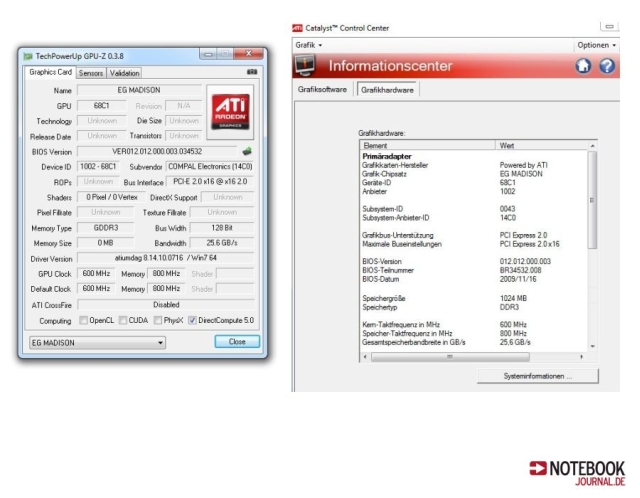This screenshot has width=640, height=498.
Task: Toggle the PhysX checkbox
Action: pos(158,320)
